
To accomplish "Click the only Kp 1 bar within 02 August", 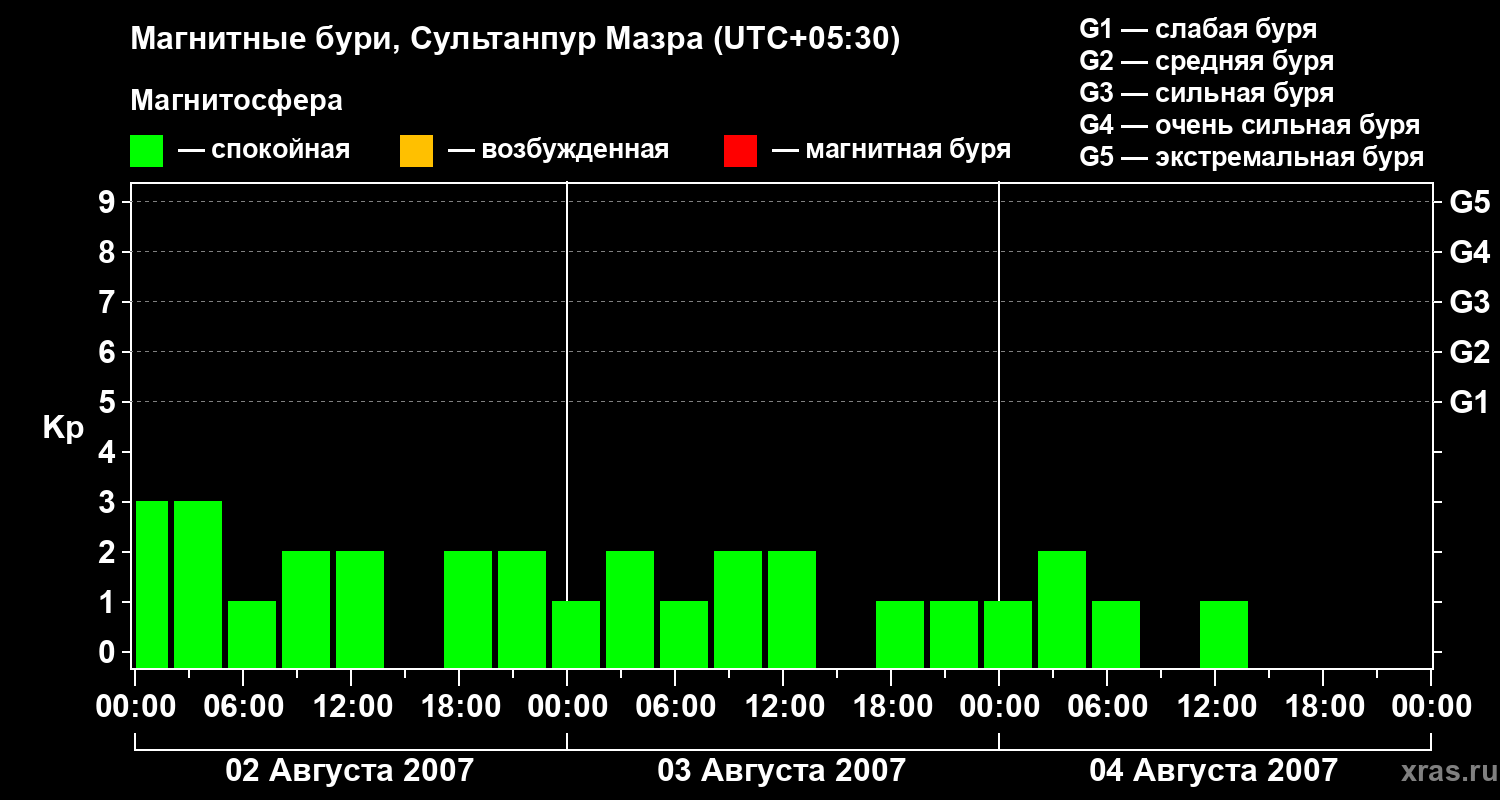I will [252, 634].
